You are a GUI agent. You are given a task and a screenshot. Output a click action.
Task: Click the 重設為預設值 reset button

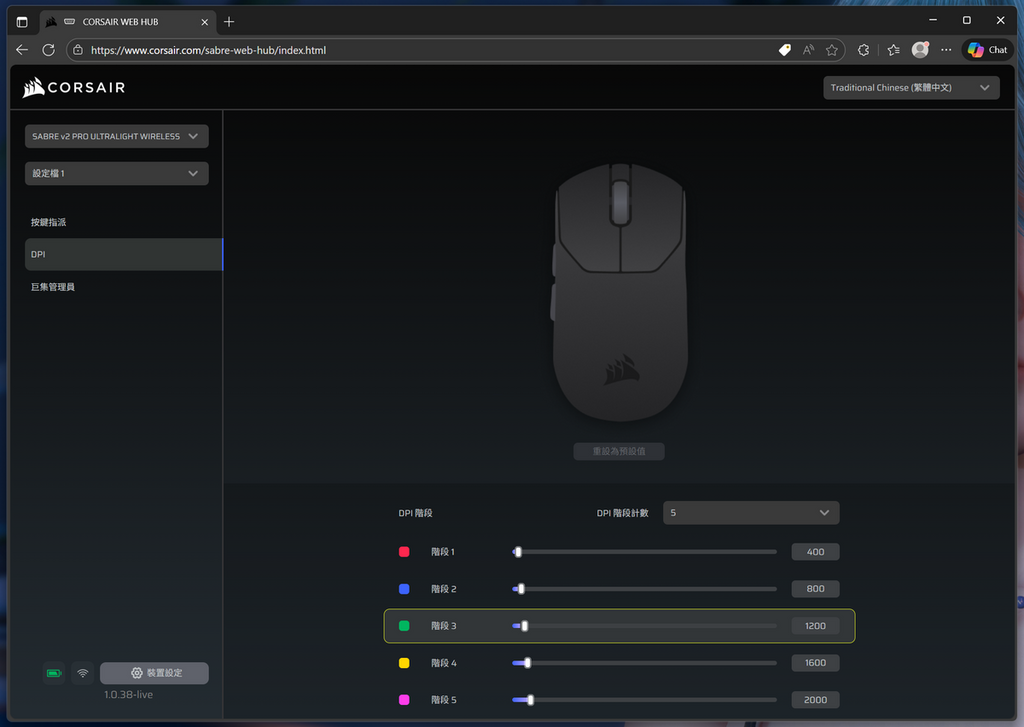[x=620, y=451]
